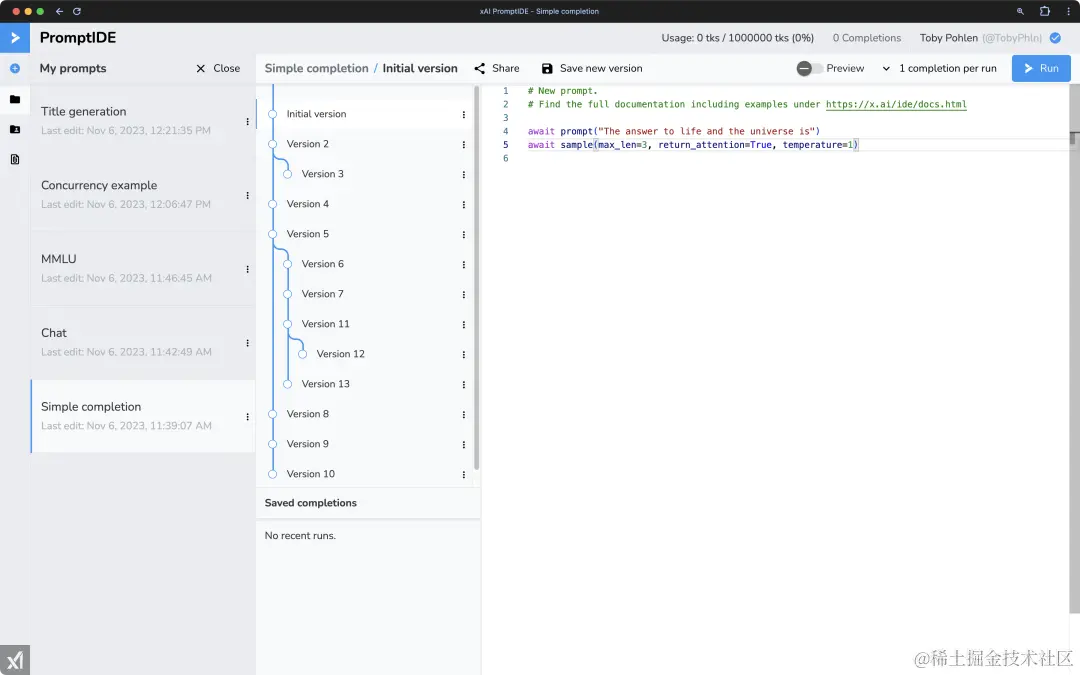
Task: Open options menu for Simple completion prompt
Action: tap(247, 416)
